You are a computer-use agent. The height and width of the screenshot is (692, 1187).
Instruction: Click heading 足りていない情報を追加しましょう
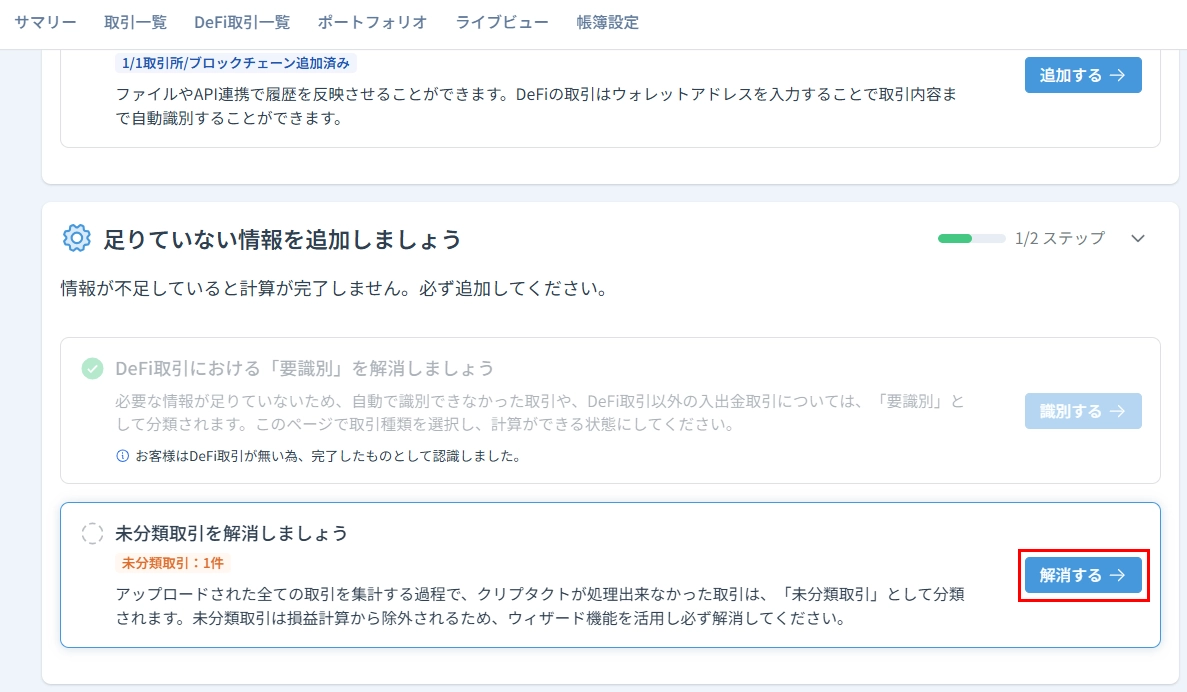[282, 239]
